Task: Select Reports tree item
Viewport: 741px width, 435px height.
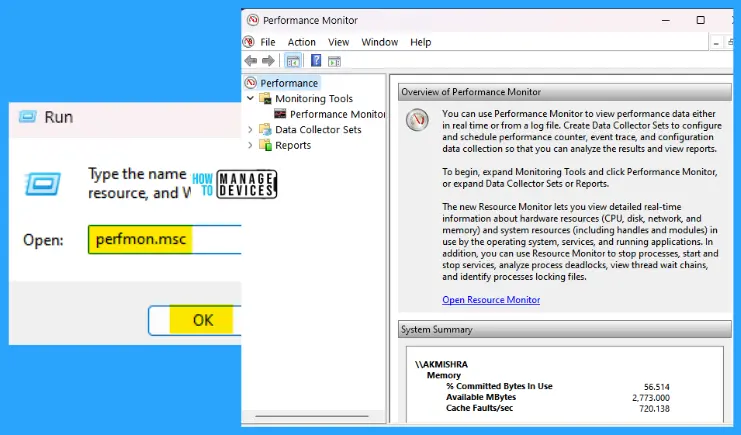Action: tap(293, 145)
